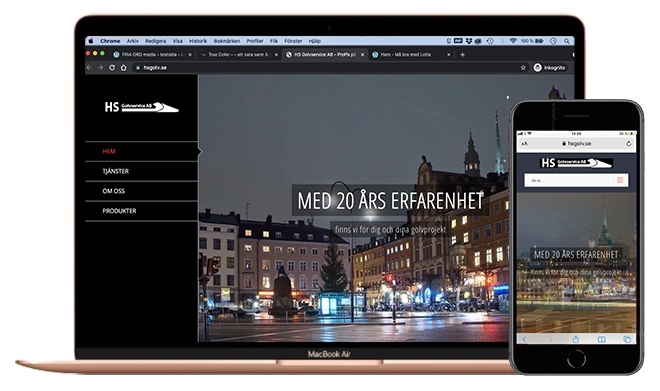
Task: Tap the AA reader button in phone Safari
Action: pos(524,144)
